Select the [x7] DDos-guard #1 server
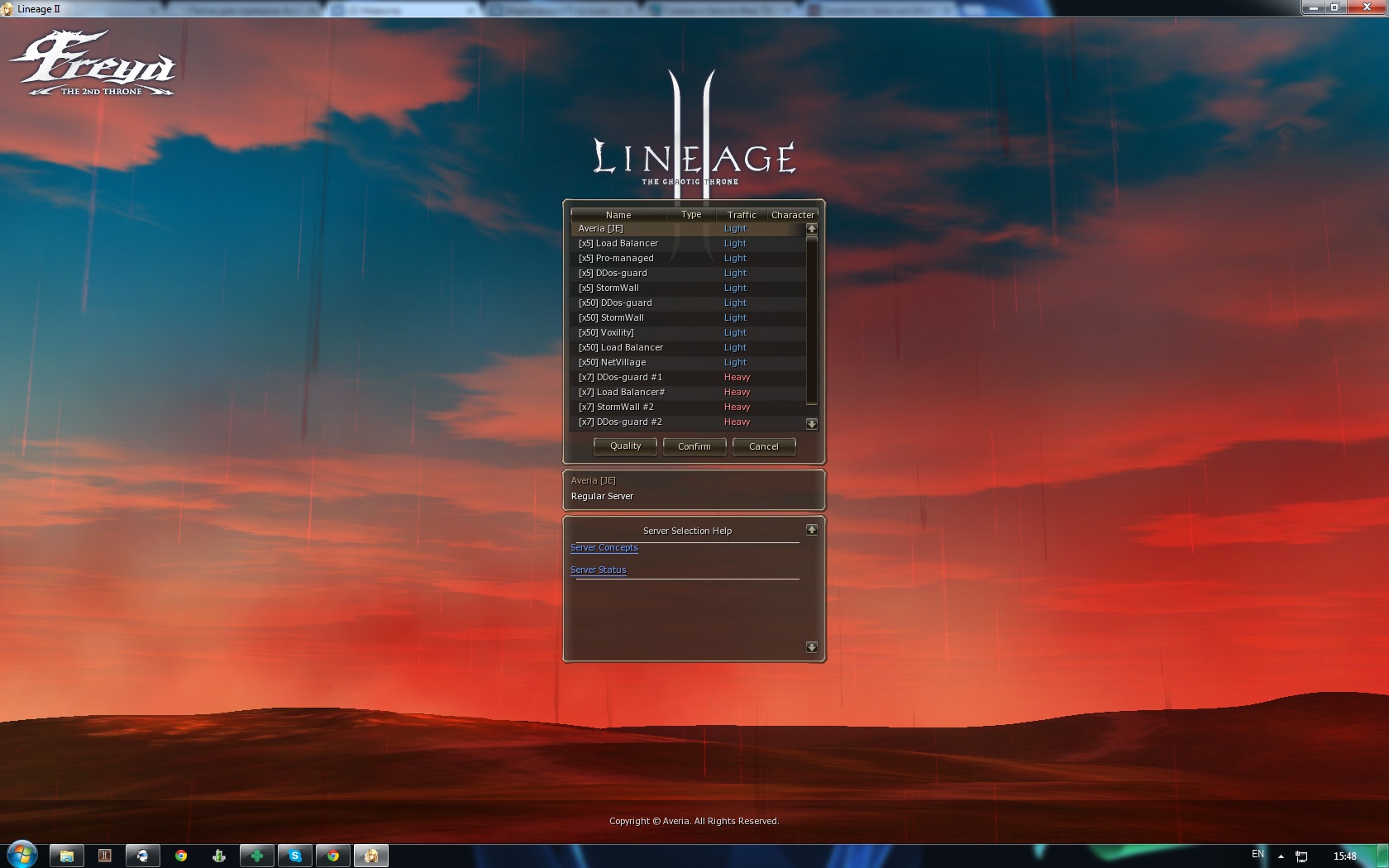Viewport: 1389px width, 868px height. (688, 378)
